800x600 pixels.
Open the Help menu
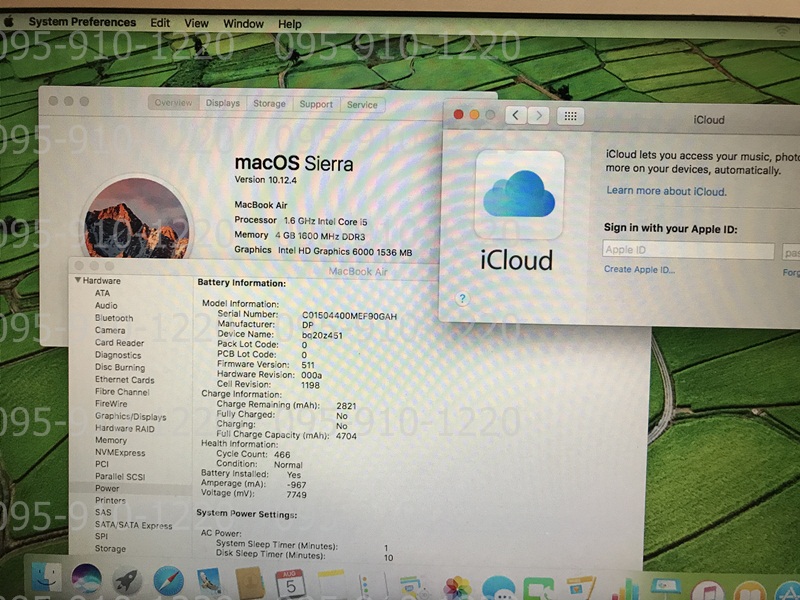289,24
